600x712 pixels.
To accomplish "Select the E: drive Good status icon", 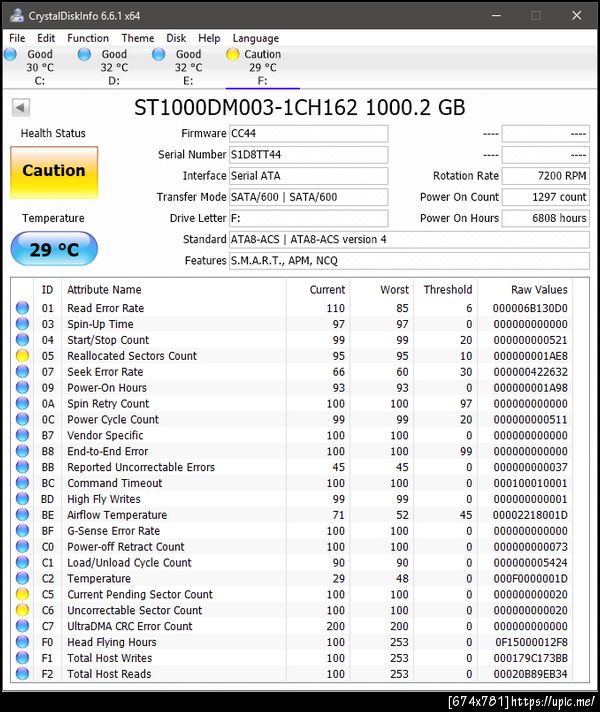I will click(x=159, y=54).
